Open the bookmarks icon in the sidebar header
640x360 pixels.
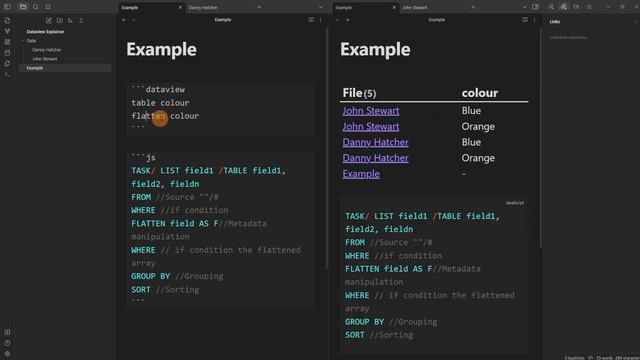click(x=48, y=7)
